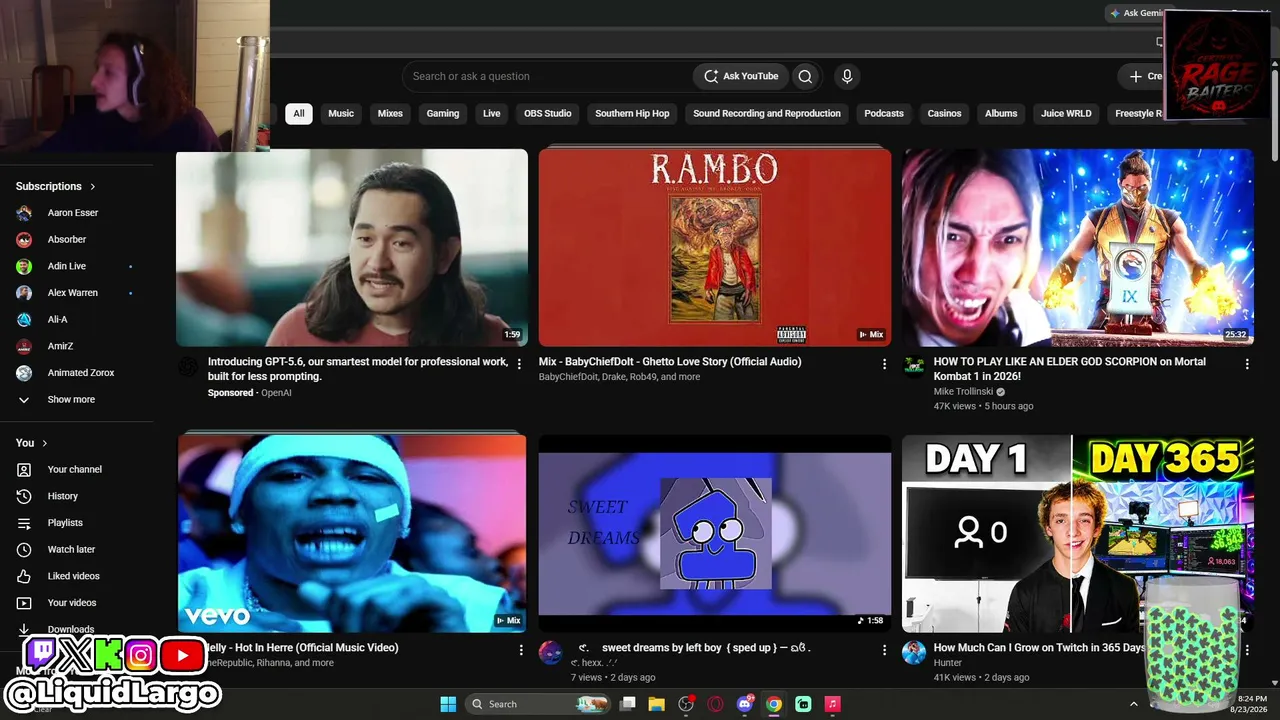Open hexx channel avatar beside sweet dreams
1280x720 pixels.
550,653
